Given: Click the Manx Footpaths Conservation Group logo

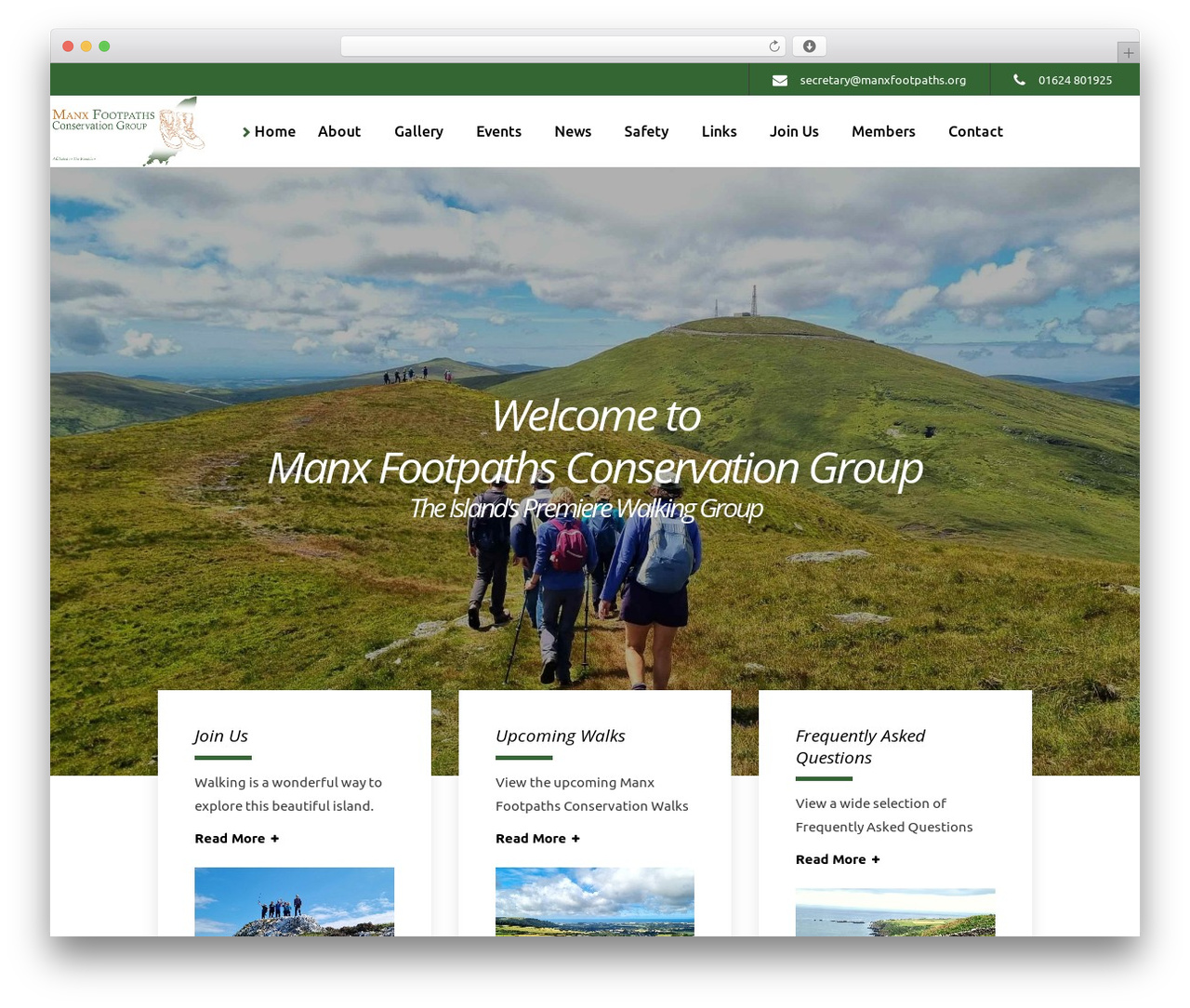Looking at the screenshot, I should (x=128, y=131).
